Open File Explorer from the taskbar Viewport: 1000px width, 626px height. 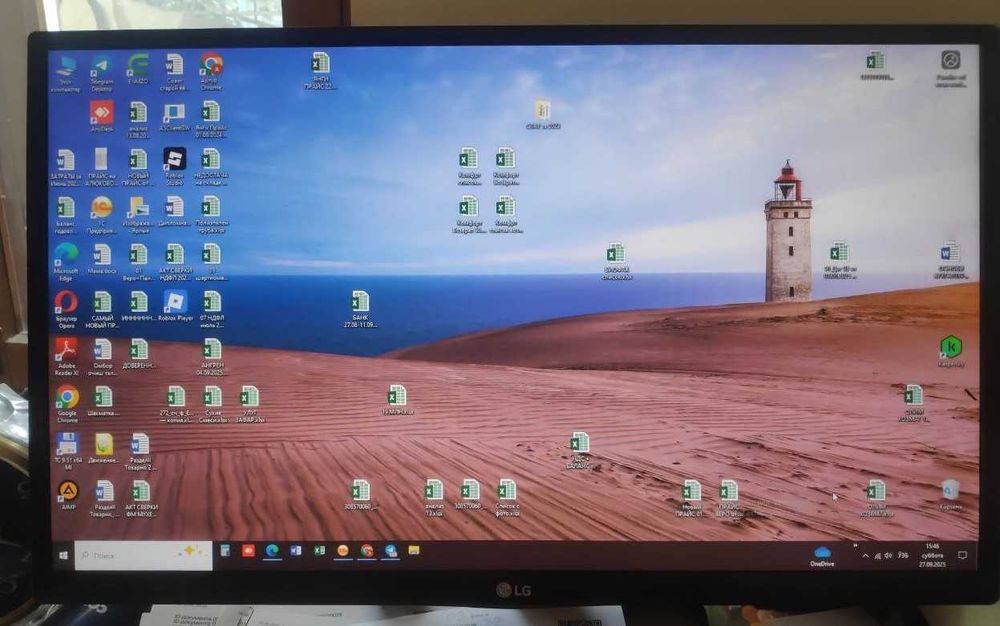[414, 550]
